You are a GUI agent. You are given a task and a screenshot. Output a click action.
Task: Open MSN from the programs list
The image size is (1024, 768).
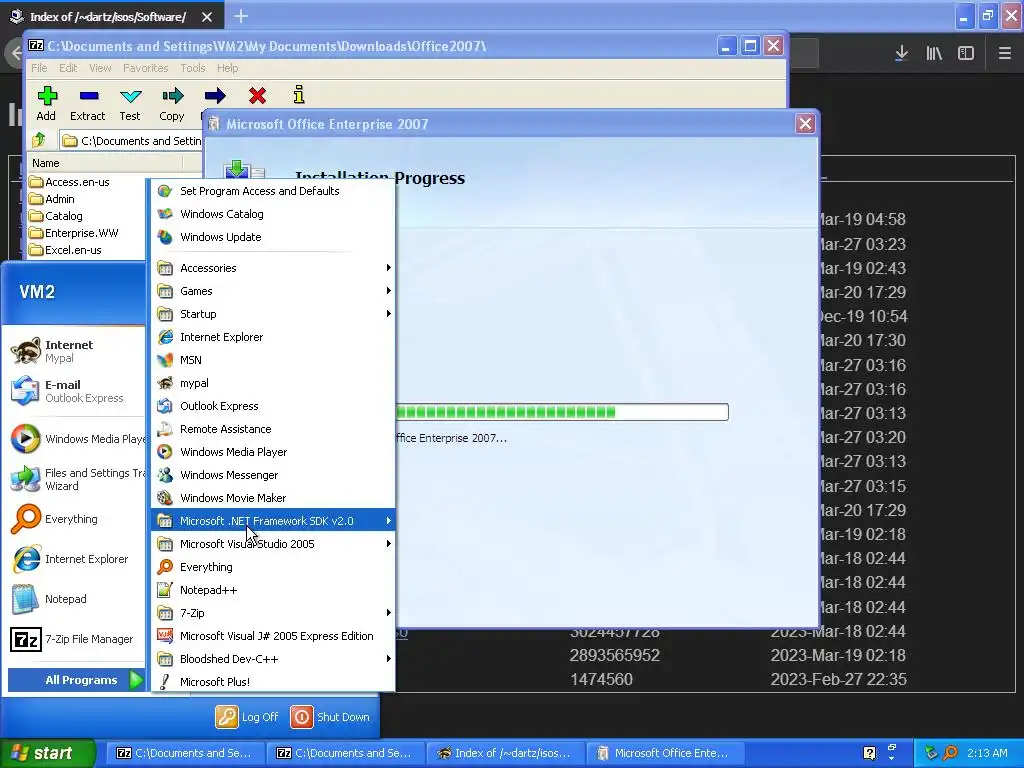[x=191, y=360]
